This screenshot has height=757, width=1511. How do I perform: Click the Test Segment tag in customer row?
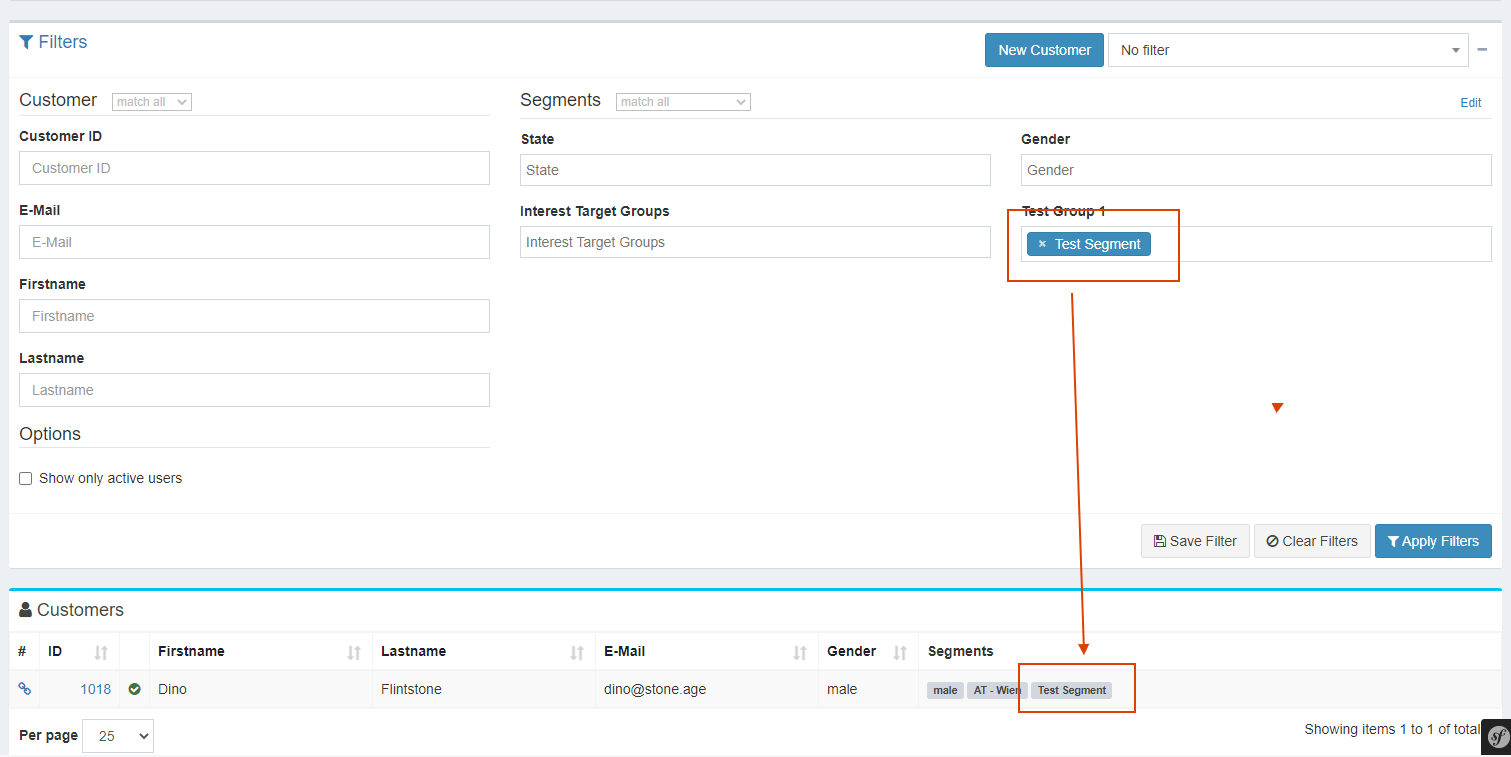[x=1071, y=690]
